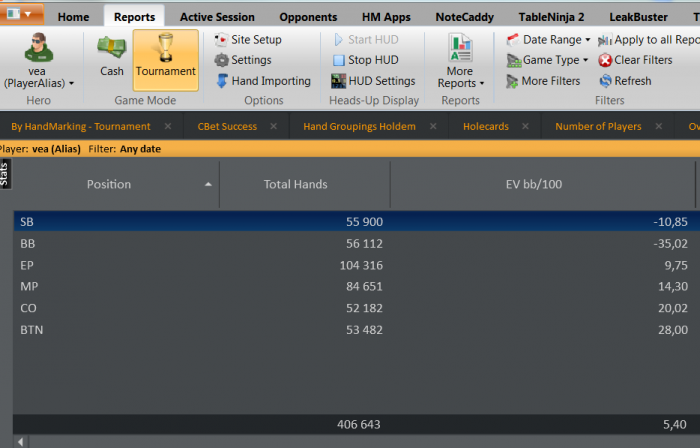Click the Game Type filter icon
This screenshot has height=448, width=700.
tap(514, 60)
